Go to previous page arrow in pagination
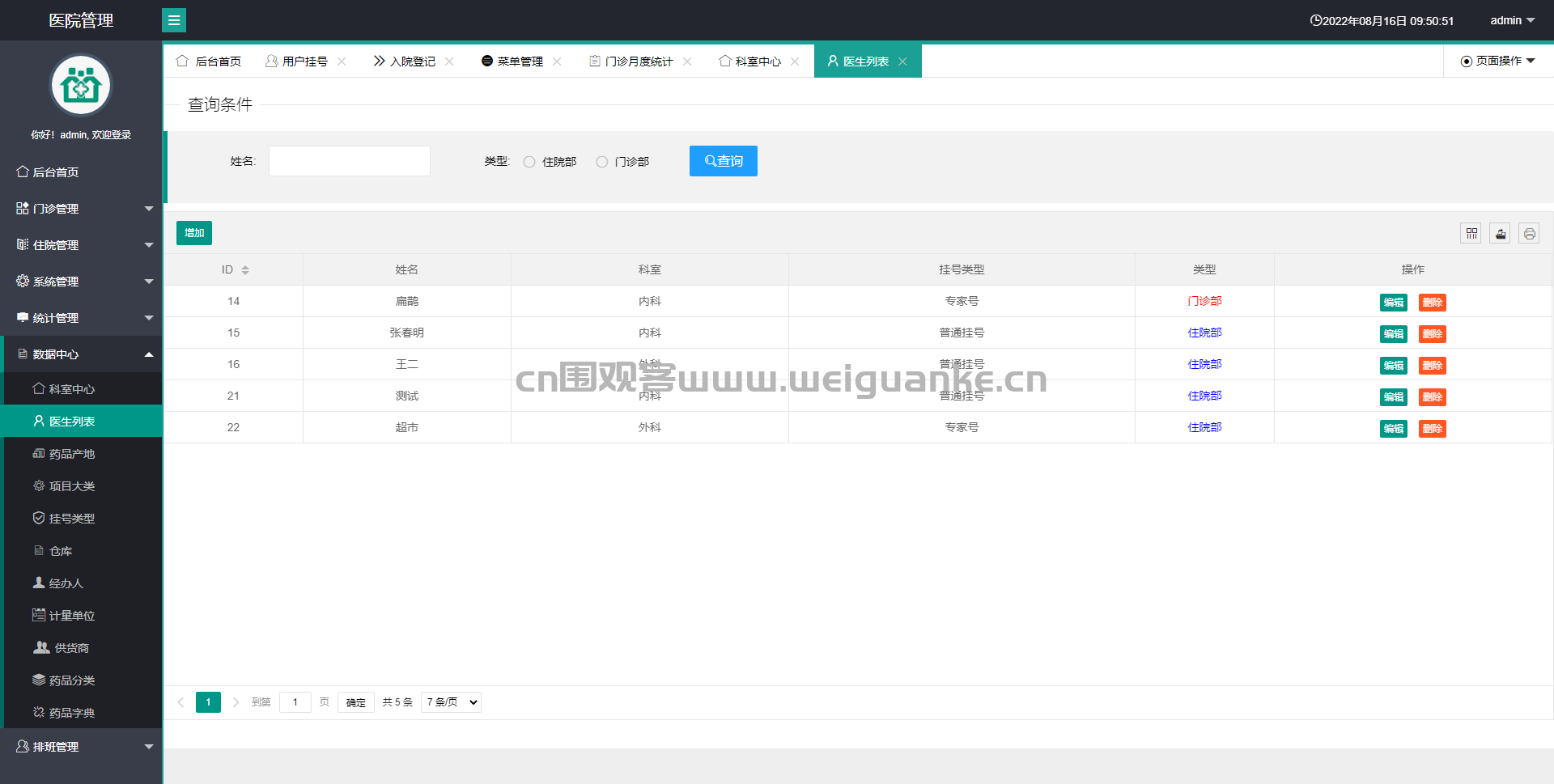Viewport: 1554px width, 784px height. click(180, 702)
